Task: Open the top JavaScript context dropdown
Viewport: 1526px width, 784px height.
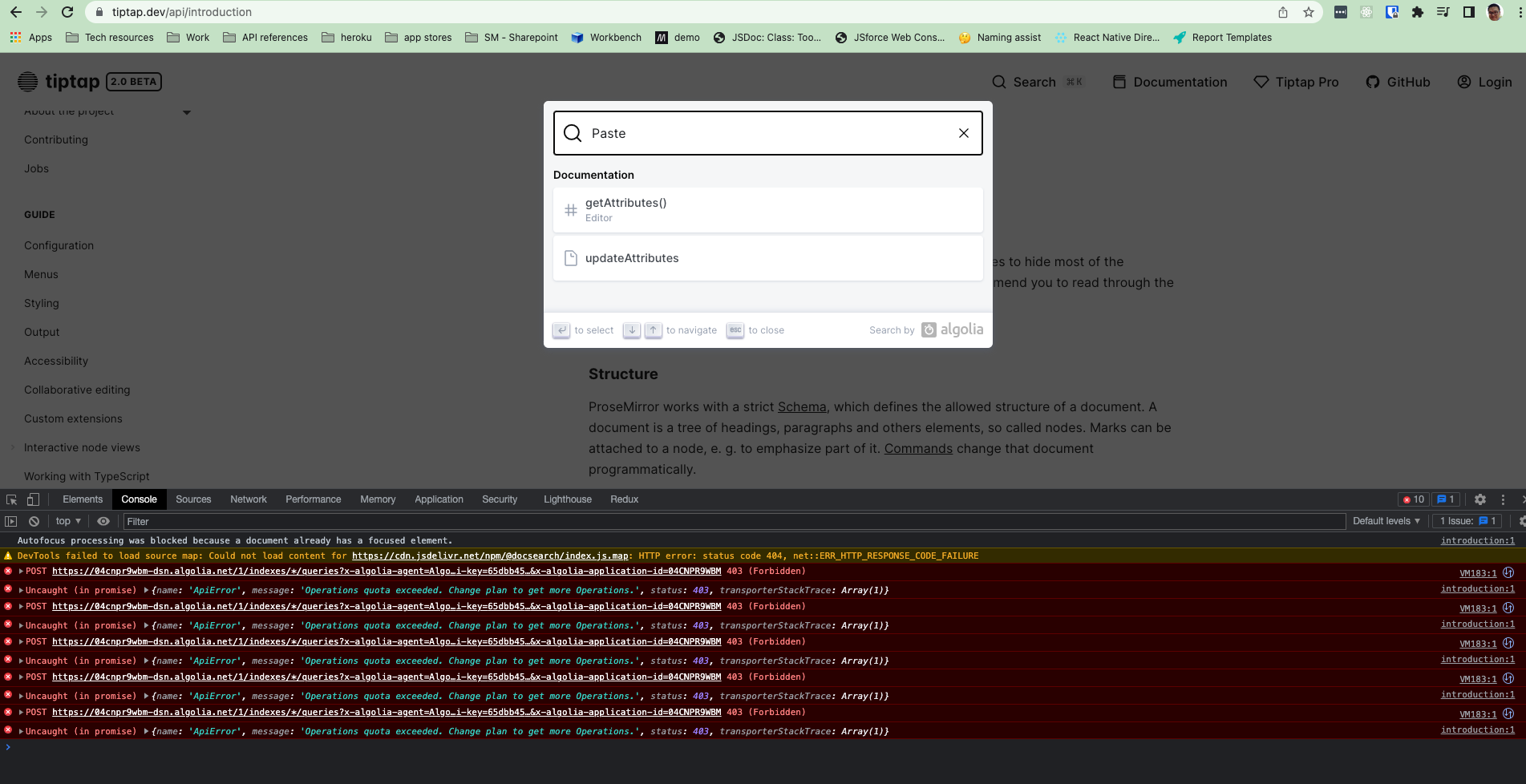Action: [68, 521]
